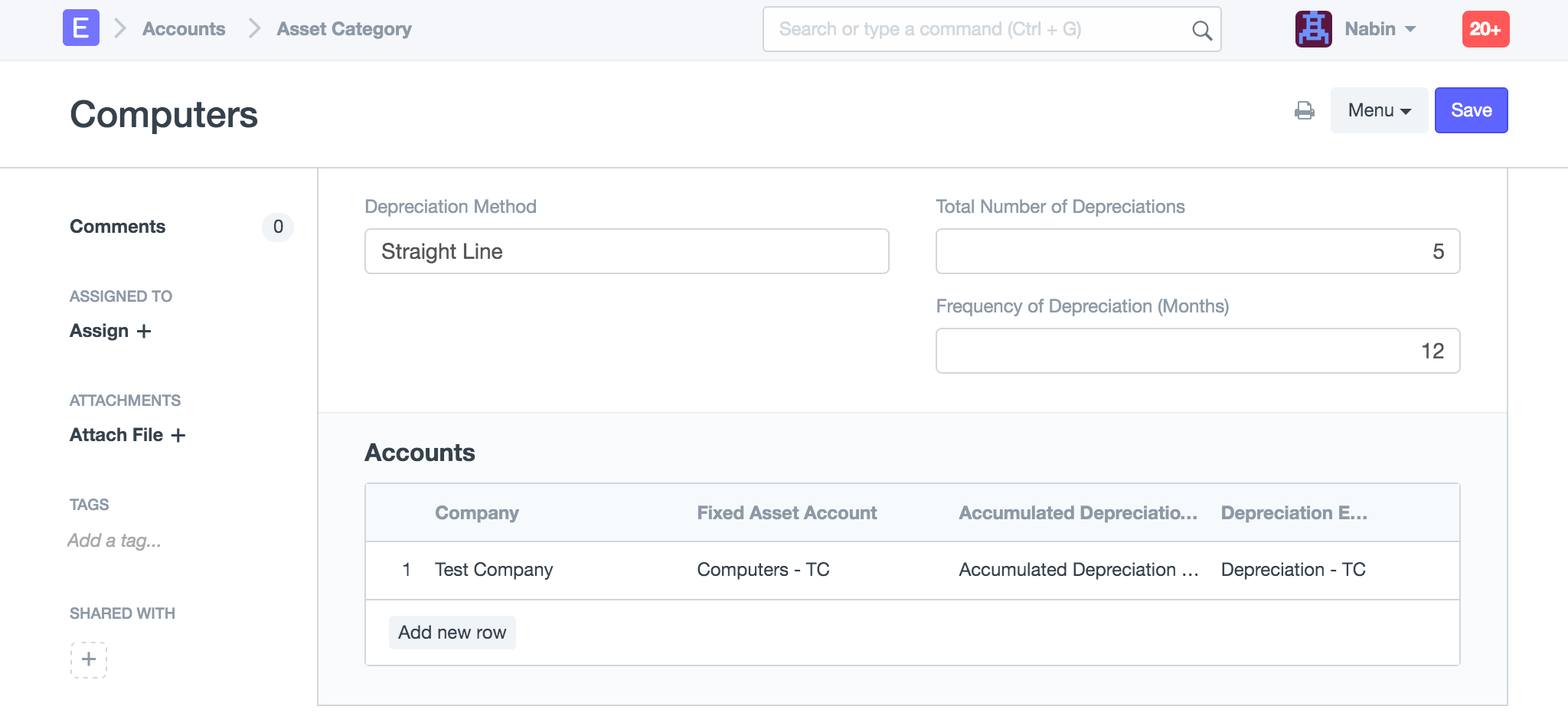The width and height of the screenshot is (1568, 726).
Task: Click the search magnifier icon
Action: (1201, 30)
